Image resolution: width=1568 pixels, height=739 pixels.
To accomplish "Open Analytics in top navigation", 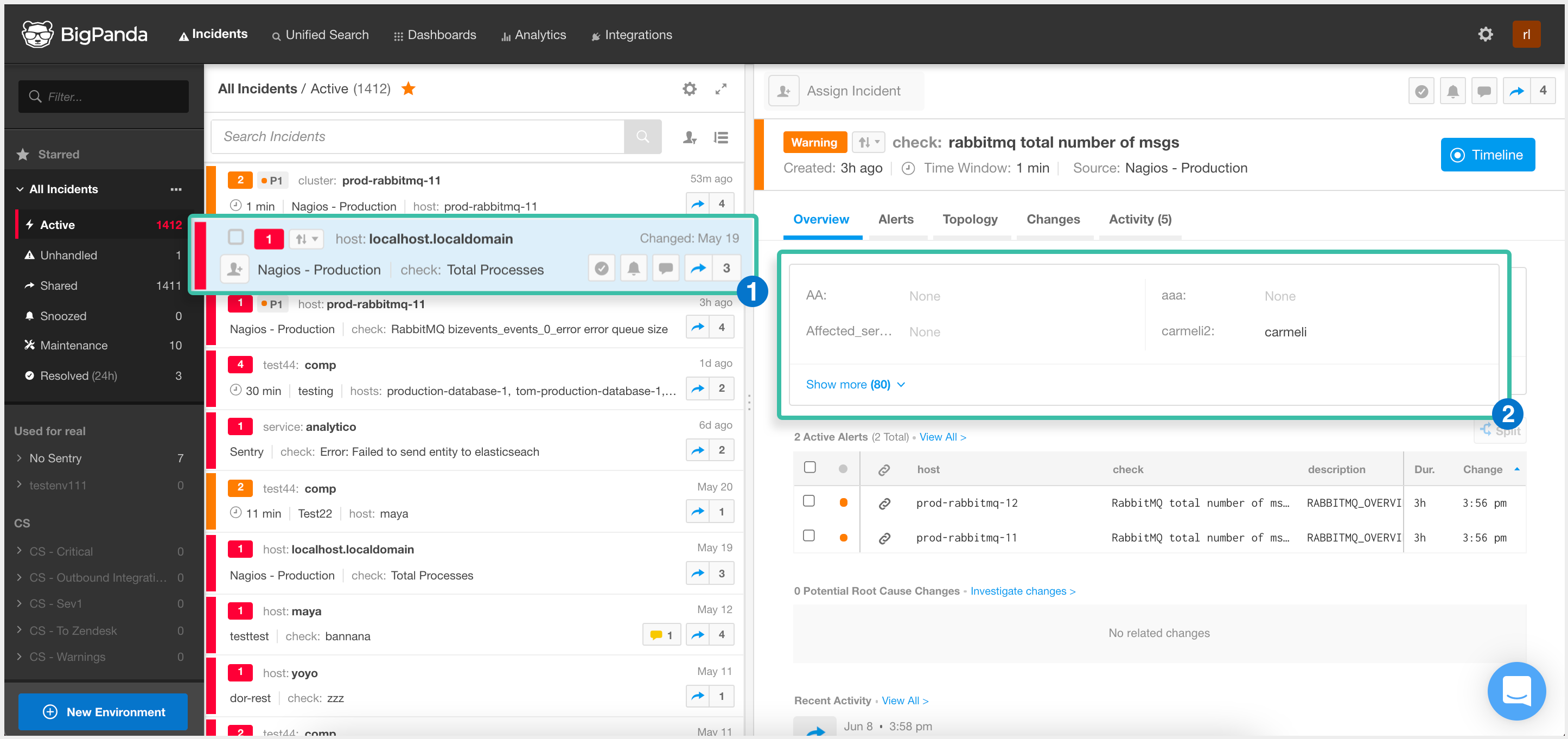I will click(x=533, y=35).
